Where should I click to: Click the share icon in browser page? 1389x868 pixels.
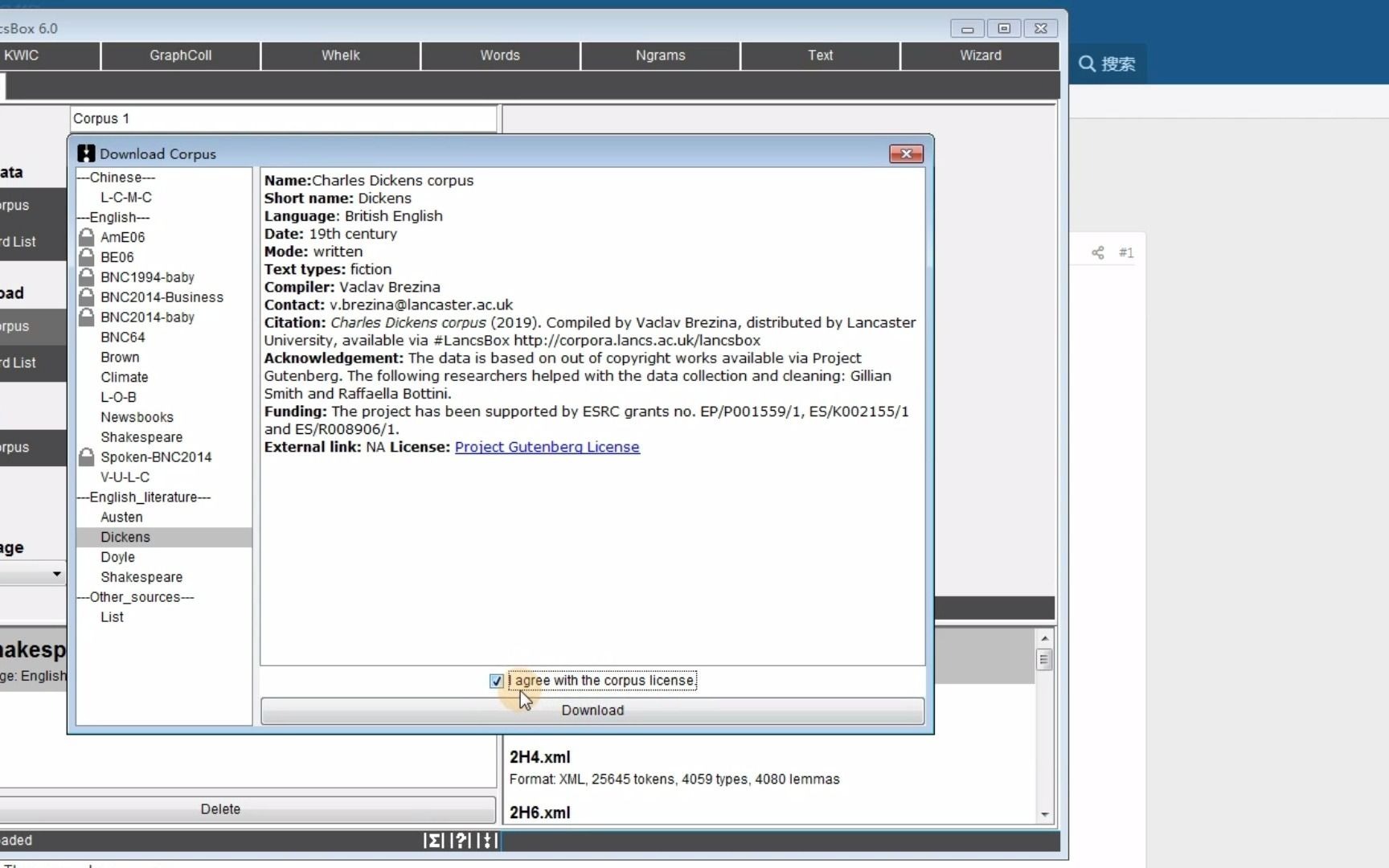click(1098, 252)
